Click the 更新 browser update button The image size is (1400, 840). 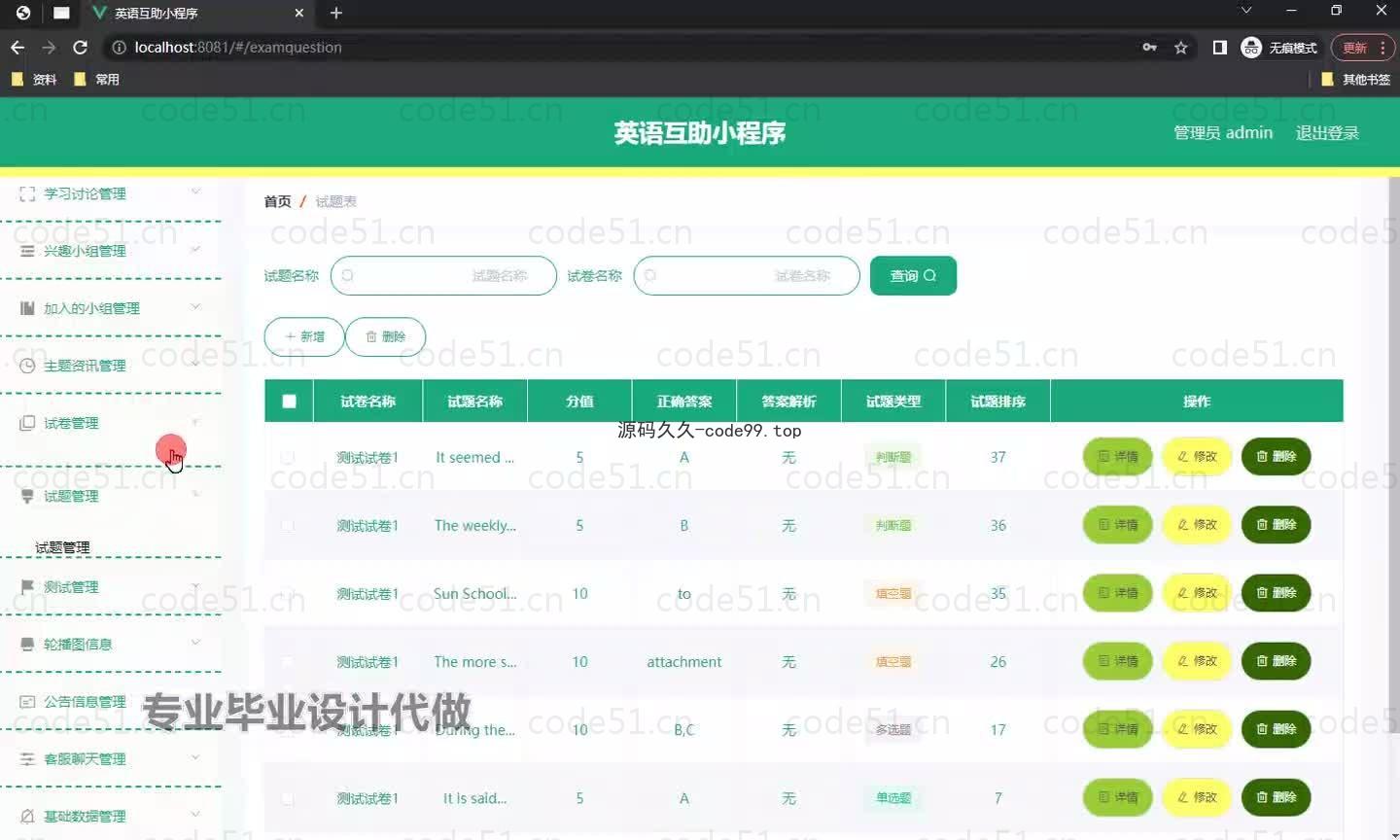pyautogui.click(x=1354, y=48)
